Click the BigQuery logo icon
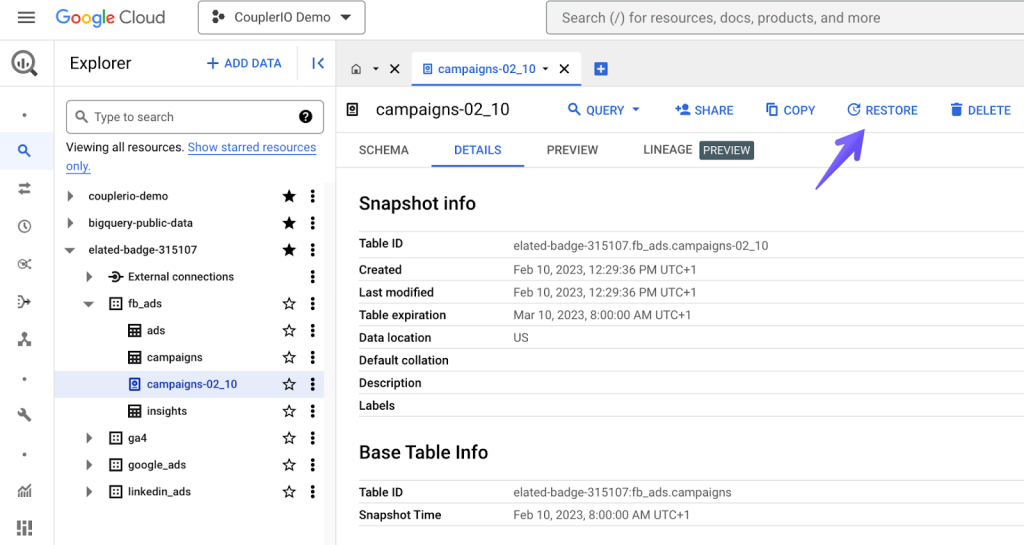The image size is (1024, 545). point(25,63)
